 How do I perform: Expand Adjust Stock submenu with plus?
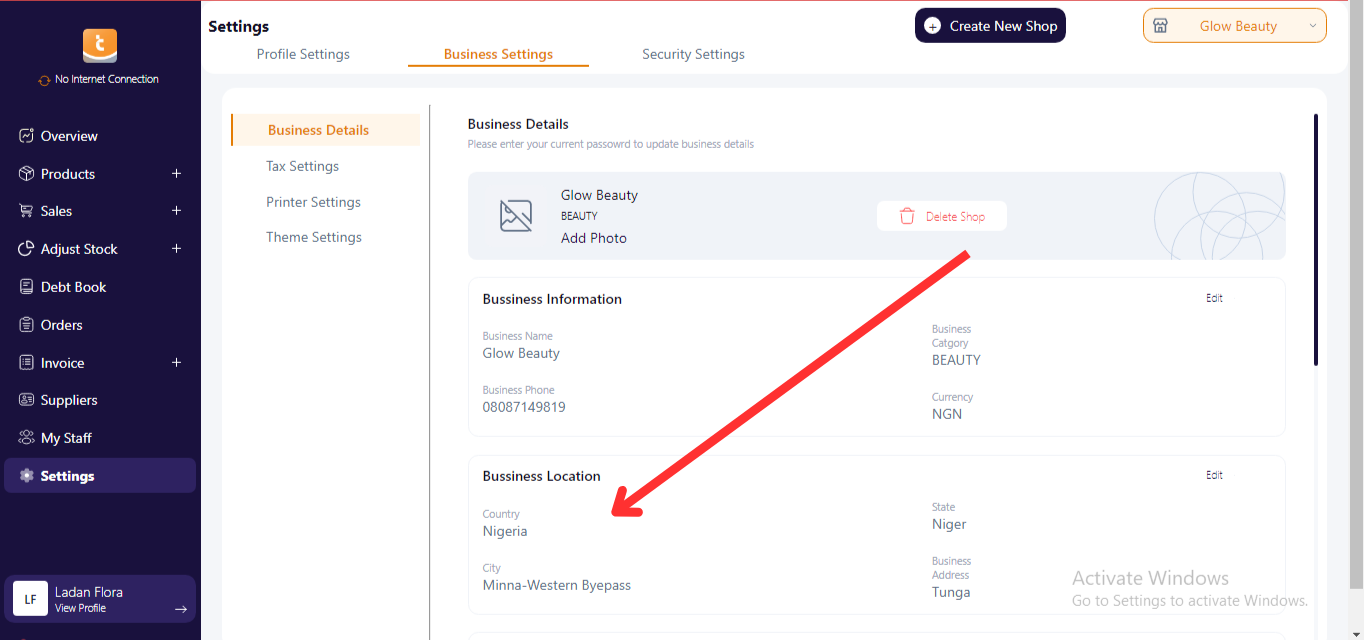(x=176, y=249)
